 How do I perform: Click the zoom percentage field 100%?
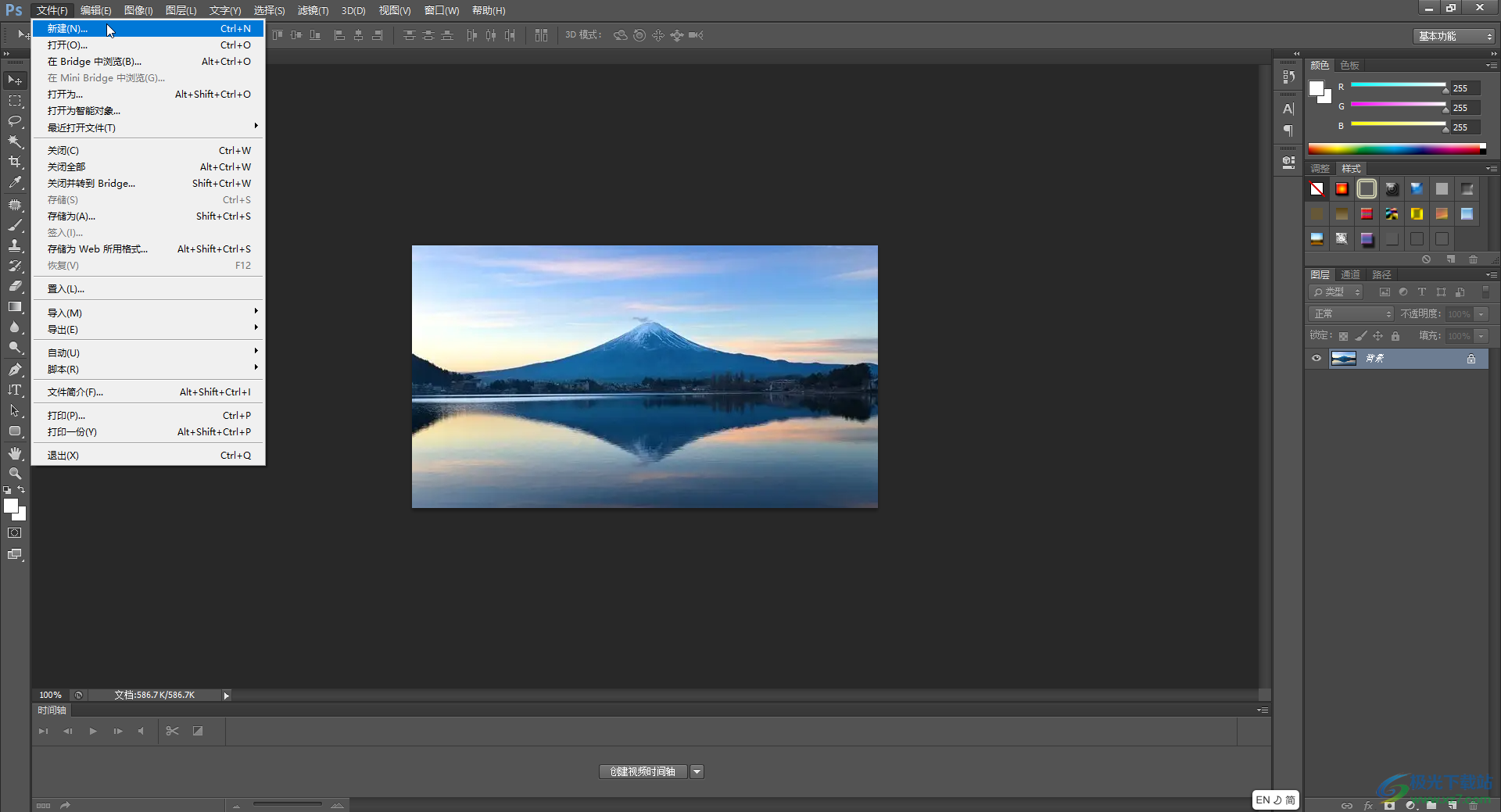[51, 695]
